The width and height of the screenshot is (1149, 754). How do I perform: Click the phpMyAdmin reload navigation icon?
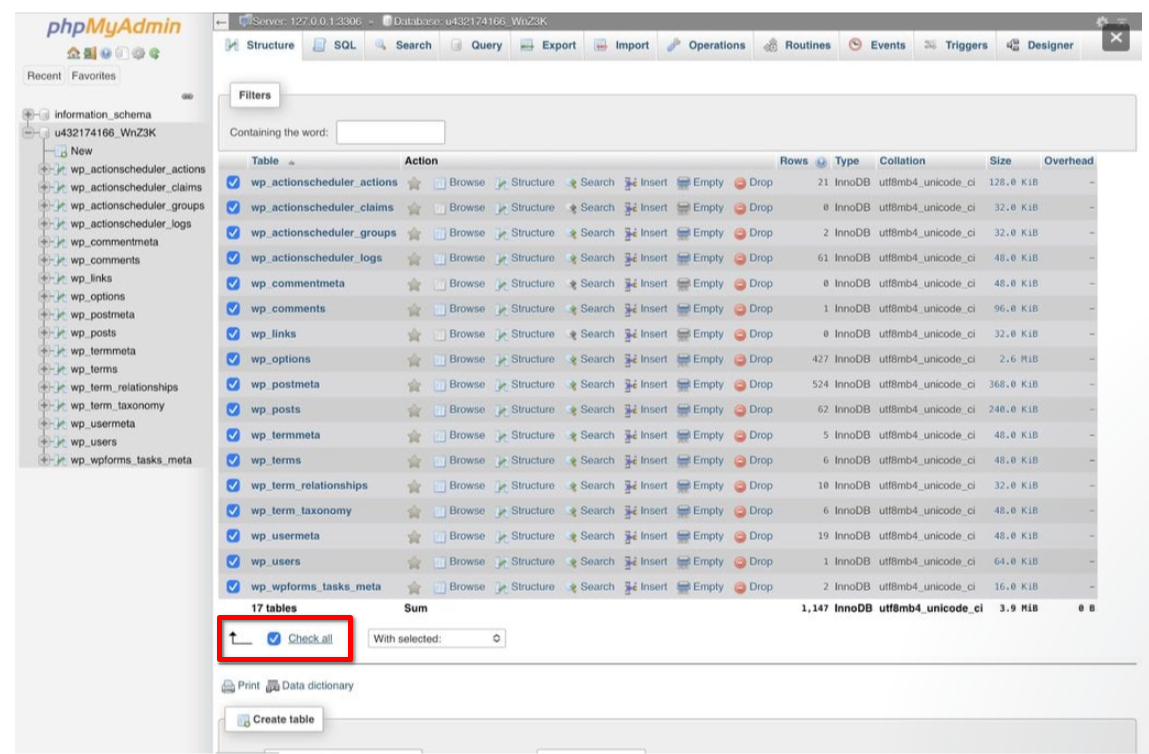[x=155, y=53]
